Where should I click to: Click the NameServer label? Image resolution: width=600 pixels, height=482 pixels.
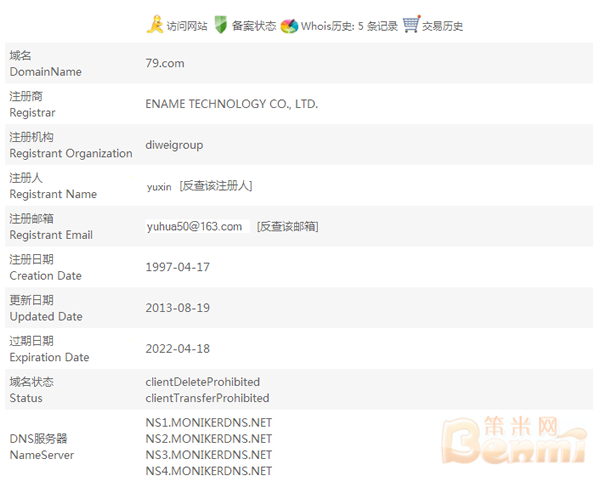pos(42,455)
